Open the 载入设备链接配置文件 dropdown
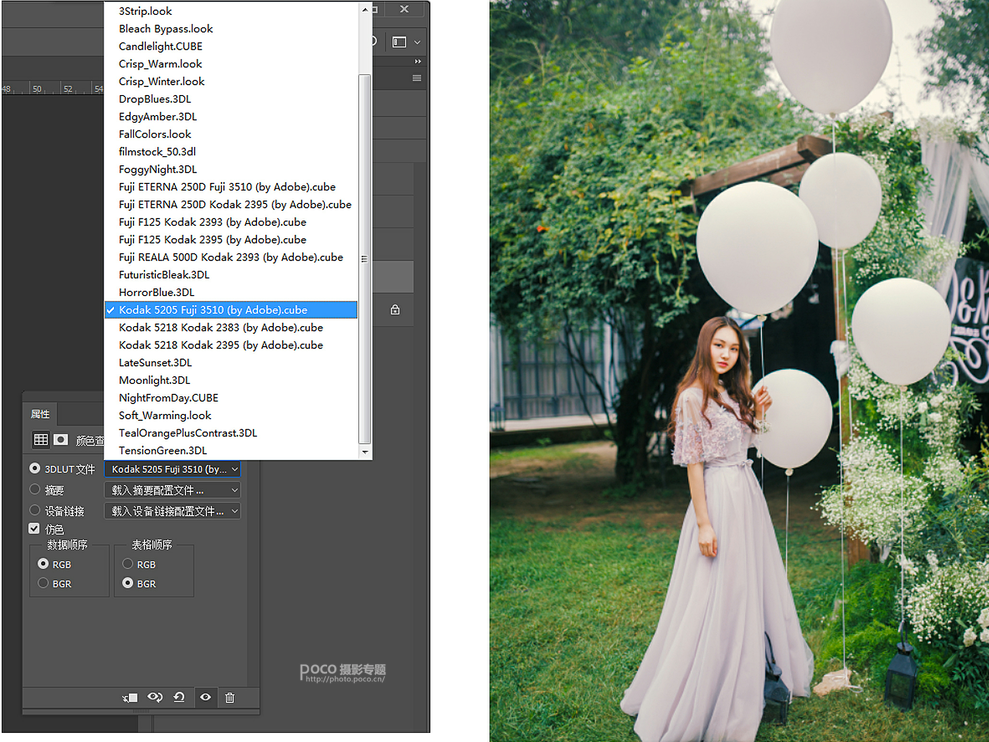This screenshot has height=742, width=989. point(173,511)
